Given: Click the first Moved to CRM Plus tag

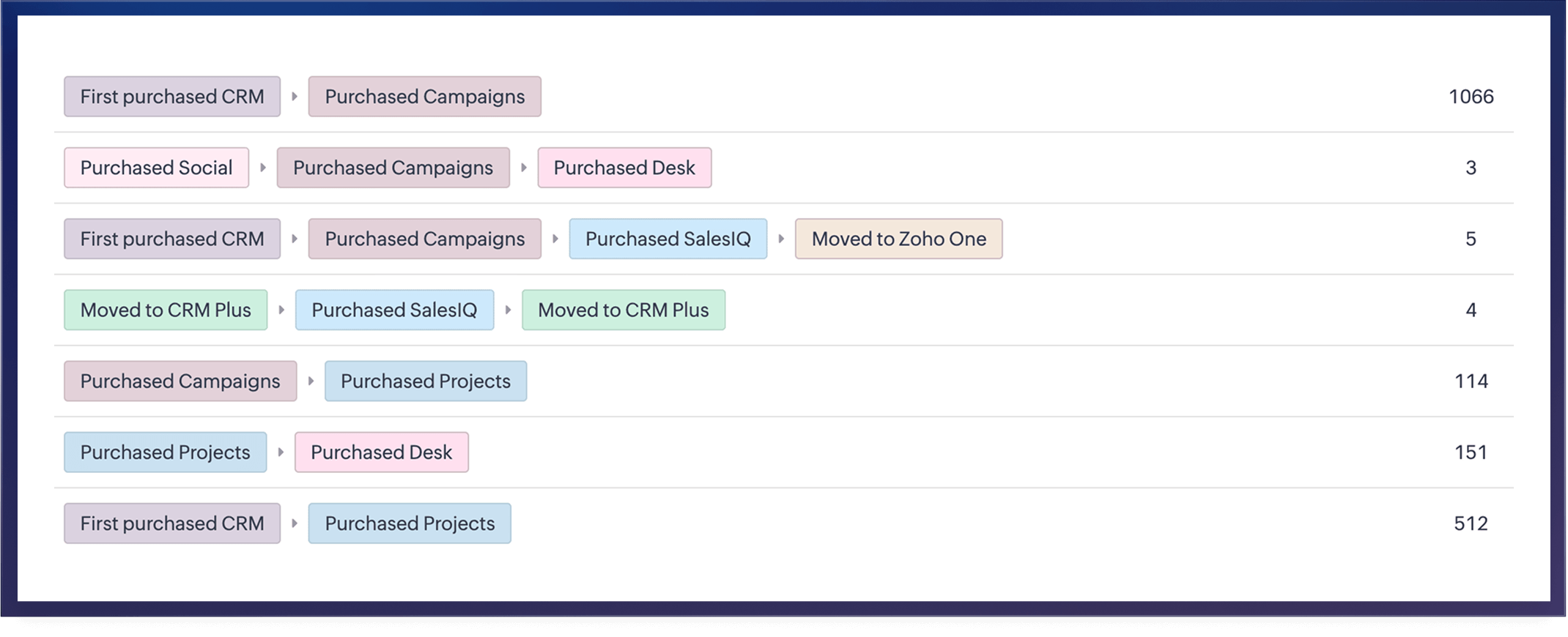Looking at the screenshot, I should coord(165,310).
